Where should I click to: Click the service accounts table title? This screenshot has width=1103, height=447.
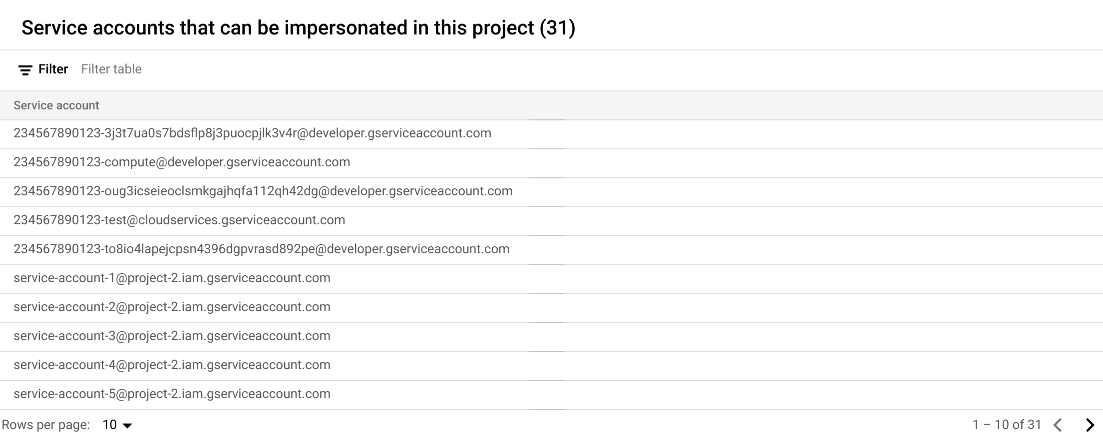tap(298, 28)
